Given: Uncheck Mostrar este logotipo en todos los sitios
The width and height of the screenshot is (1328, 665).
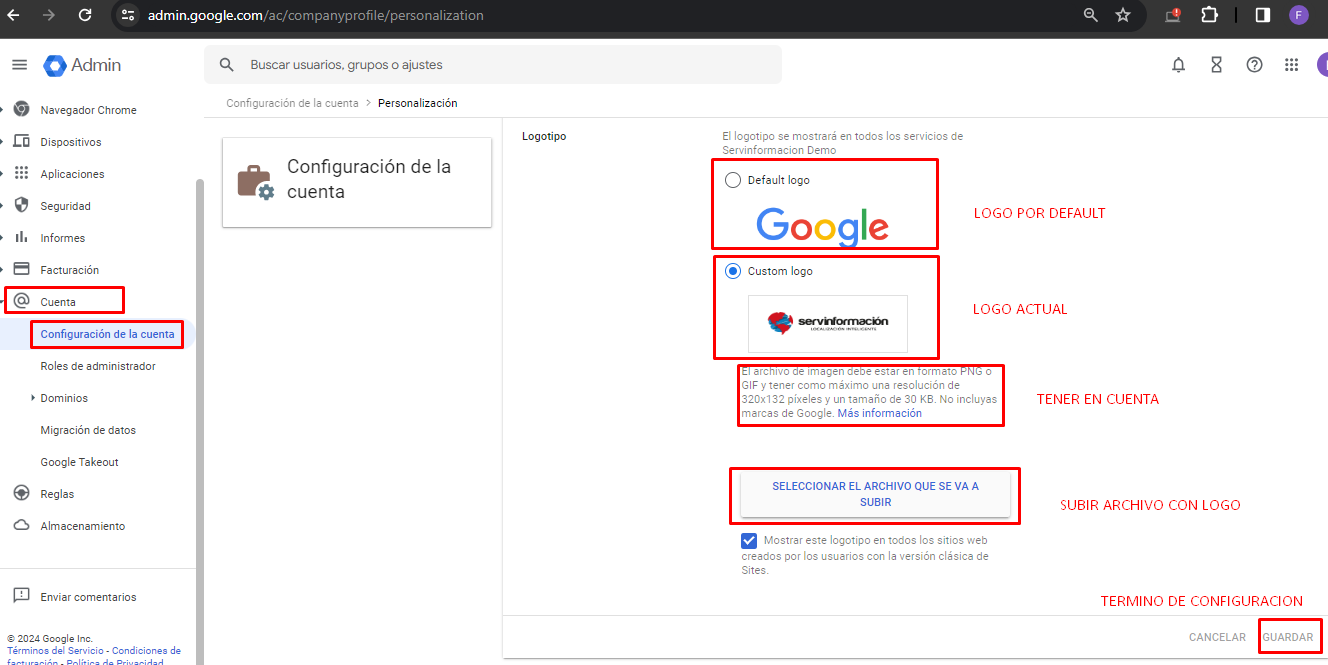Looking at the screenshot, I should pos(749,541).
